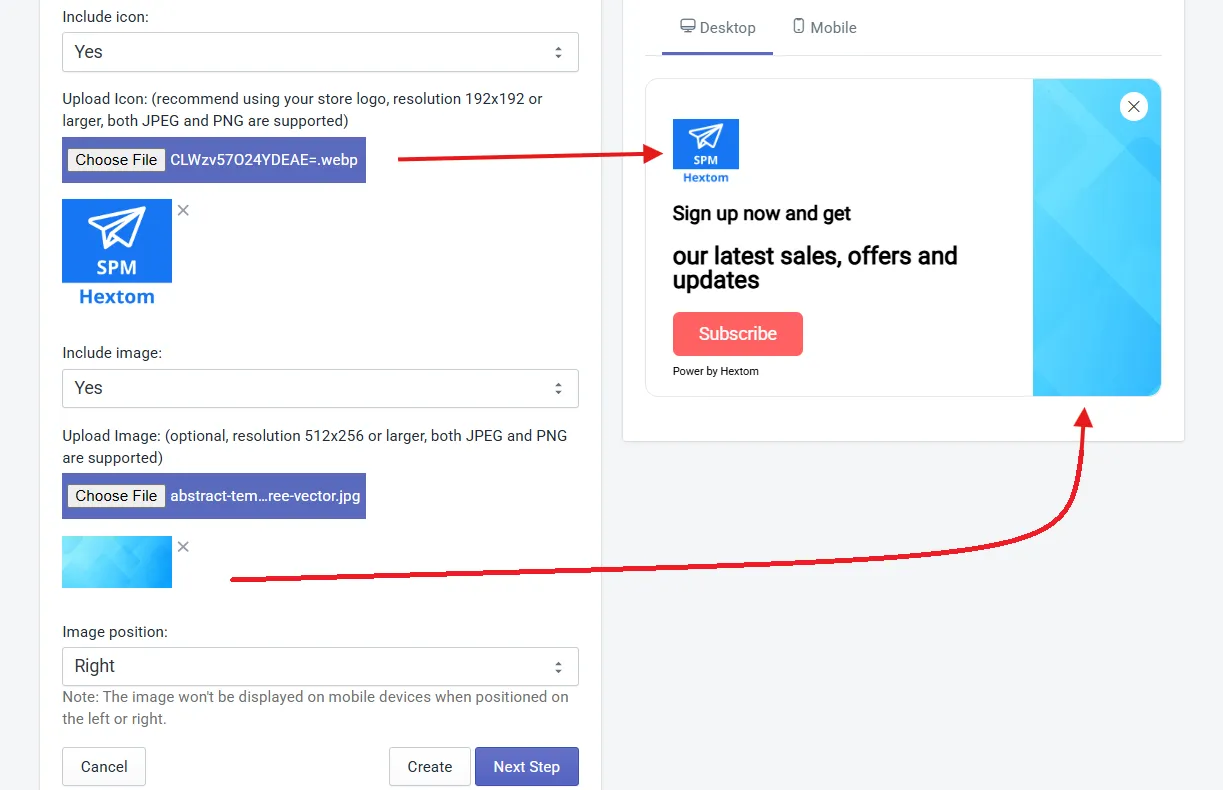Click the Cancel button
This screenshot has height=790, width=1223.
104,767
